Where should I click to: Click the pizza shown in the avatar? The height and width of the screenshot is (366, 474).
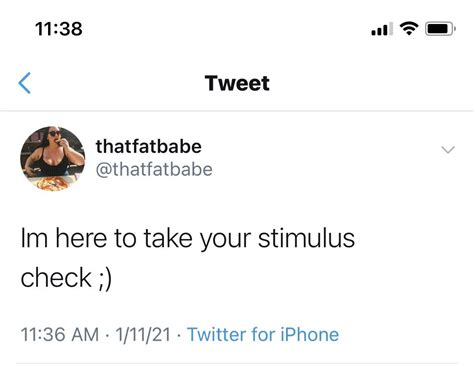53,184
